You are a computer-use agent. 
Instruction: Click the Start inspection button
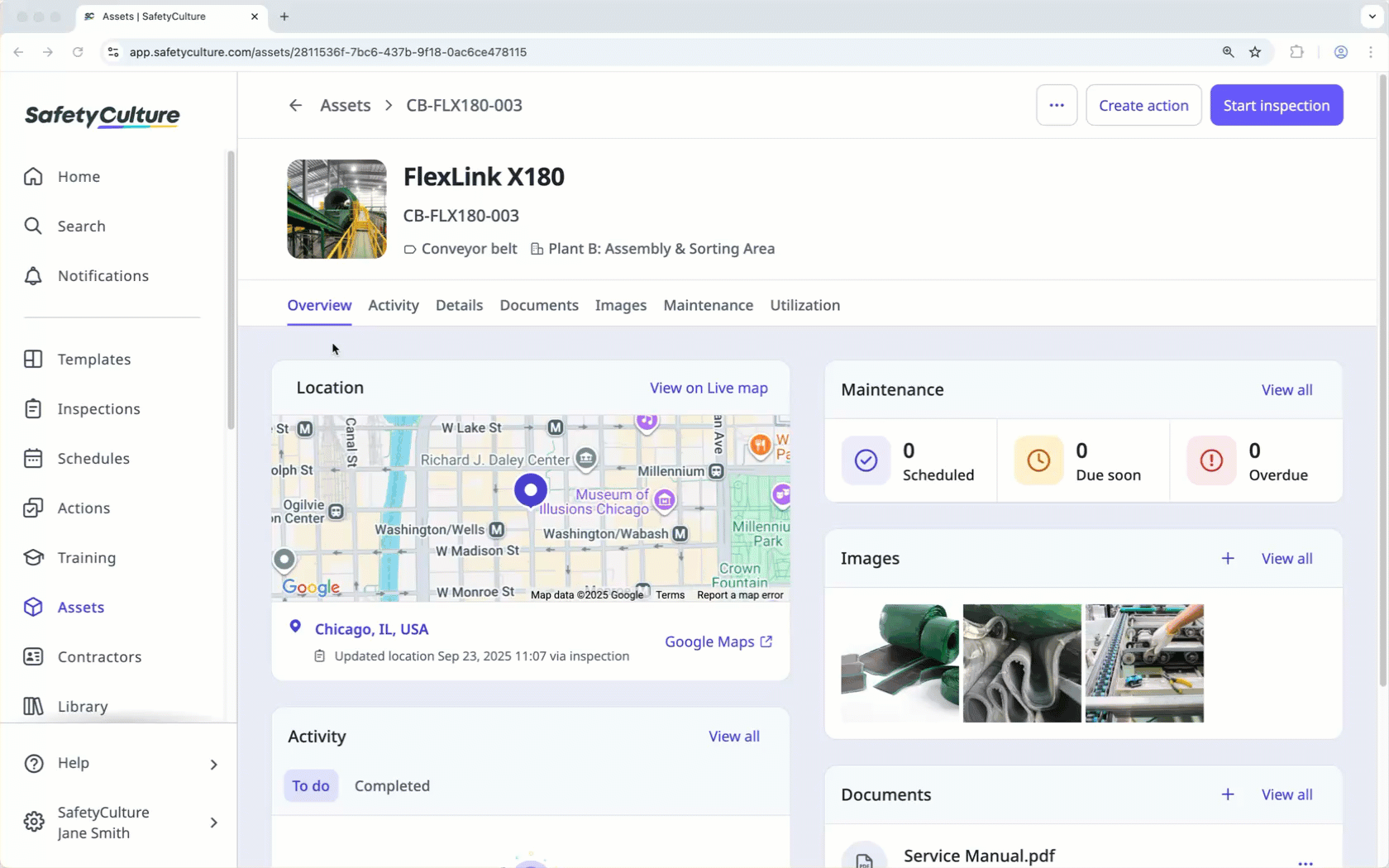(1277, 105)
